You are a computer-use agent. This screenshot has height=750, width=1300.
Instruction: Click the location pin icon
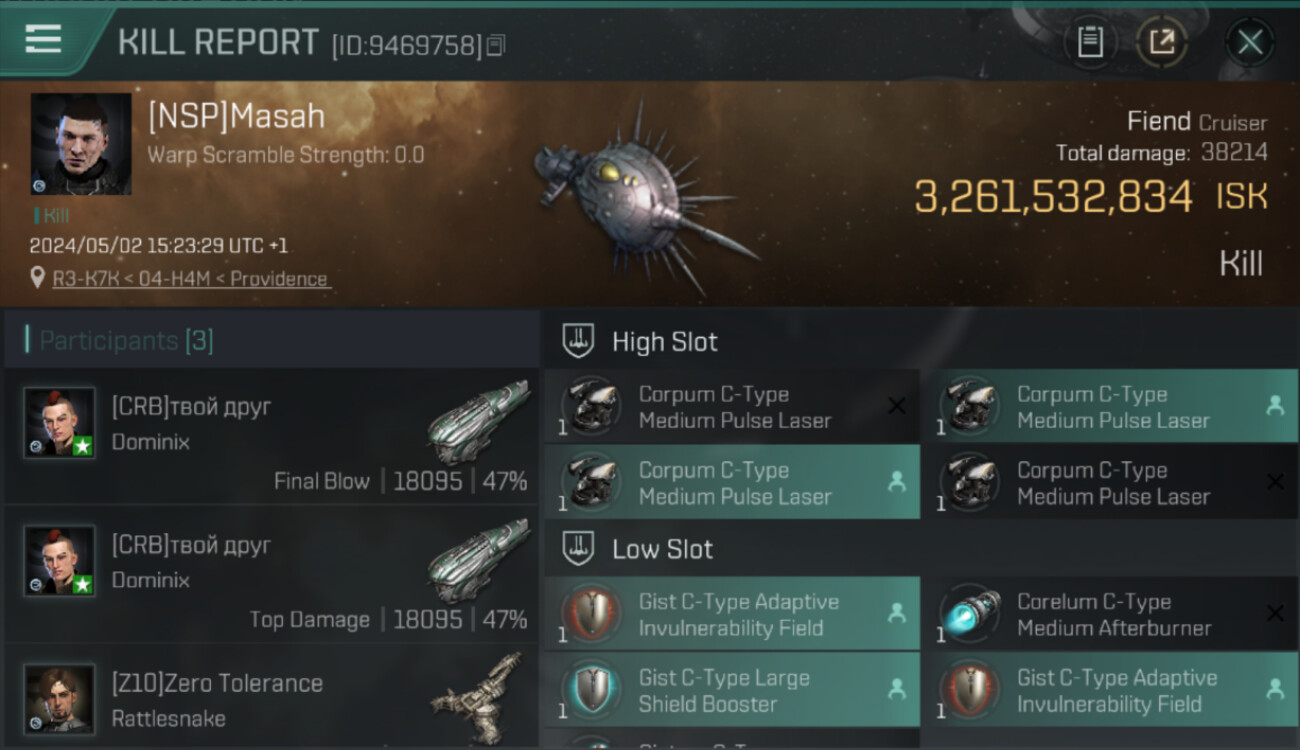[38, 278]
